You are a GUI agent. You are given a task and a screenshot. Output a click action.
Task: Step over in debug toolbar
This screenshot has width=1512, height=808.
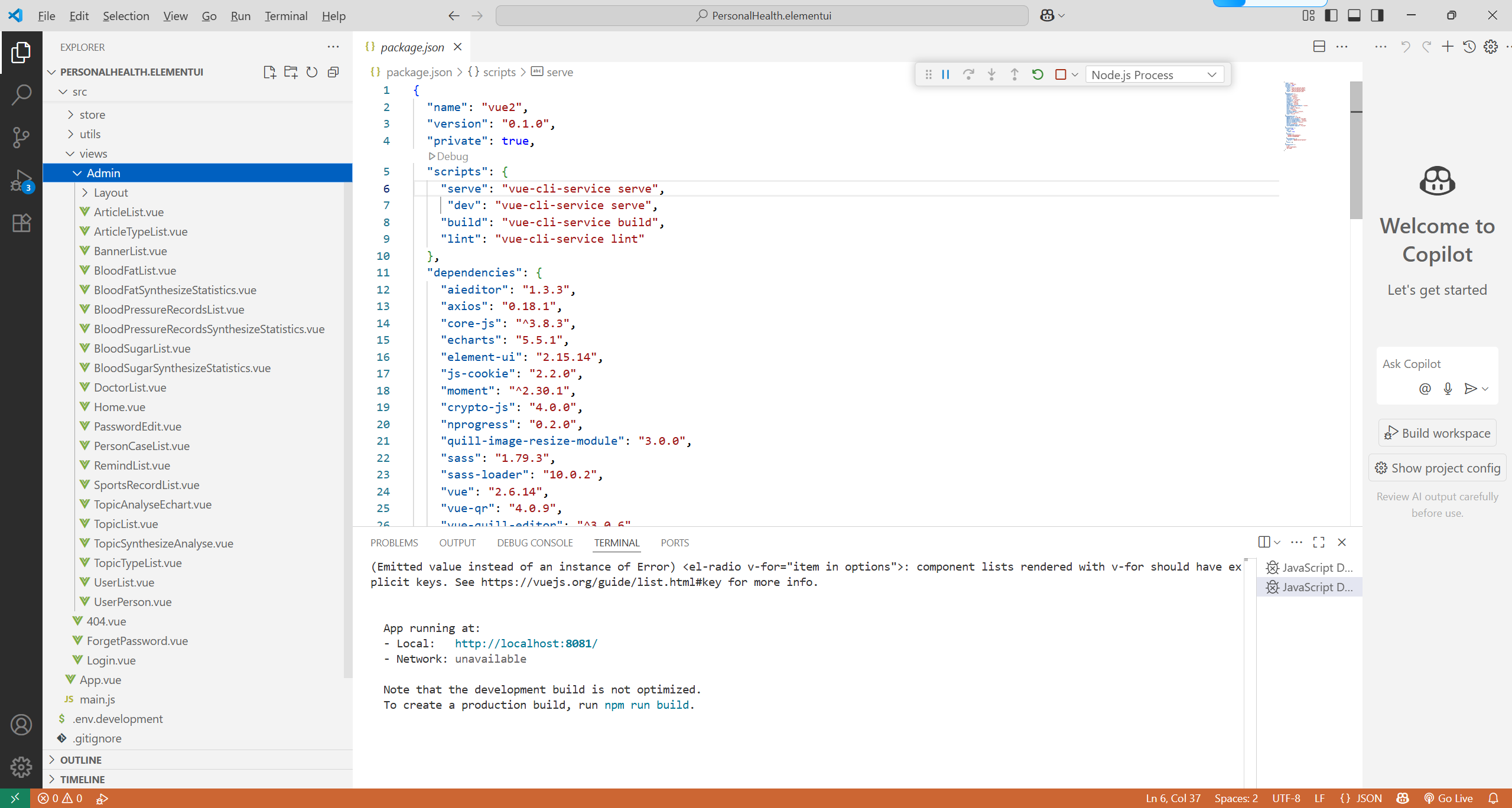tap(968, 74)
